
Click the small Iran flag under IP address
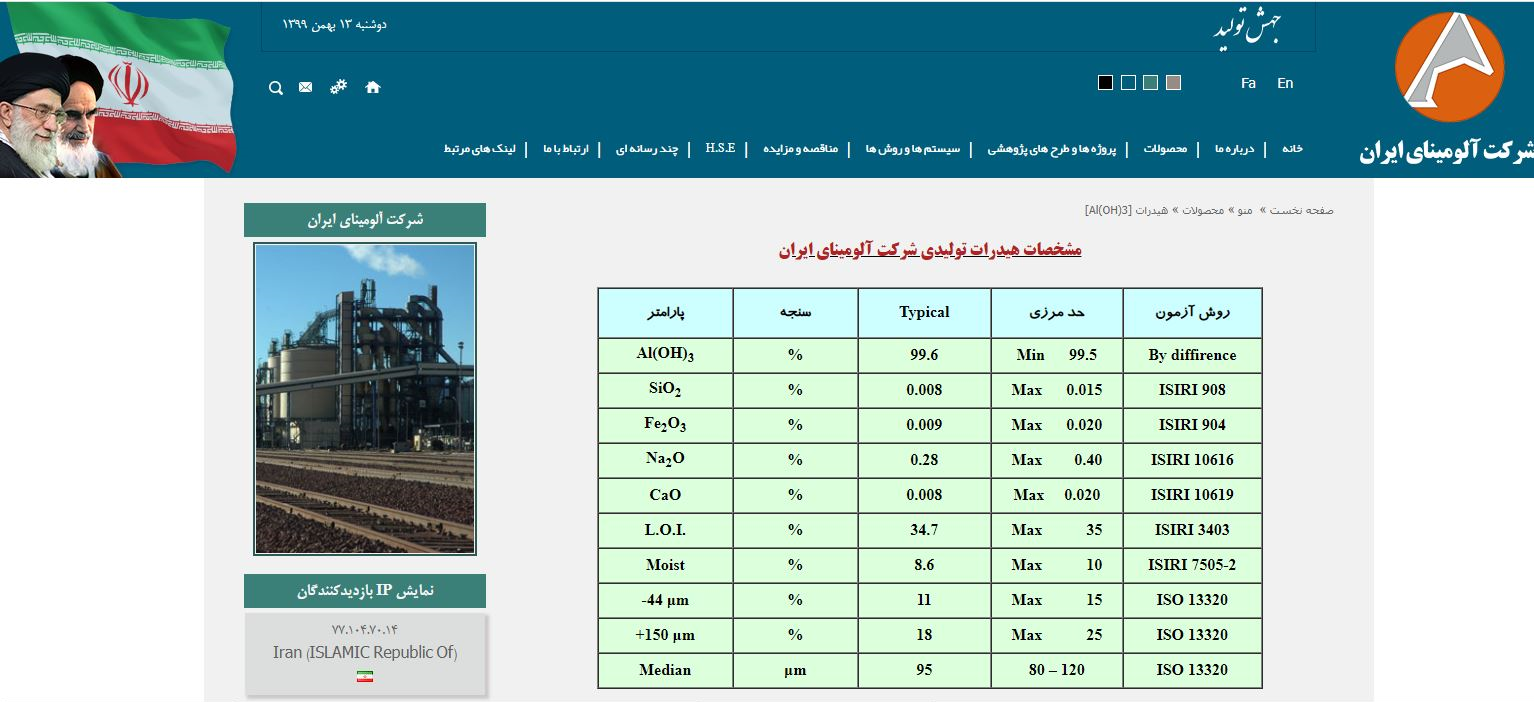coord(365,677)
